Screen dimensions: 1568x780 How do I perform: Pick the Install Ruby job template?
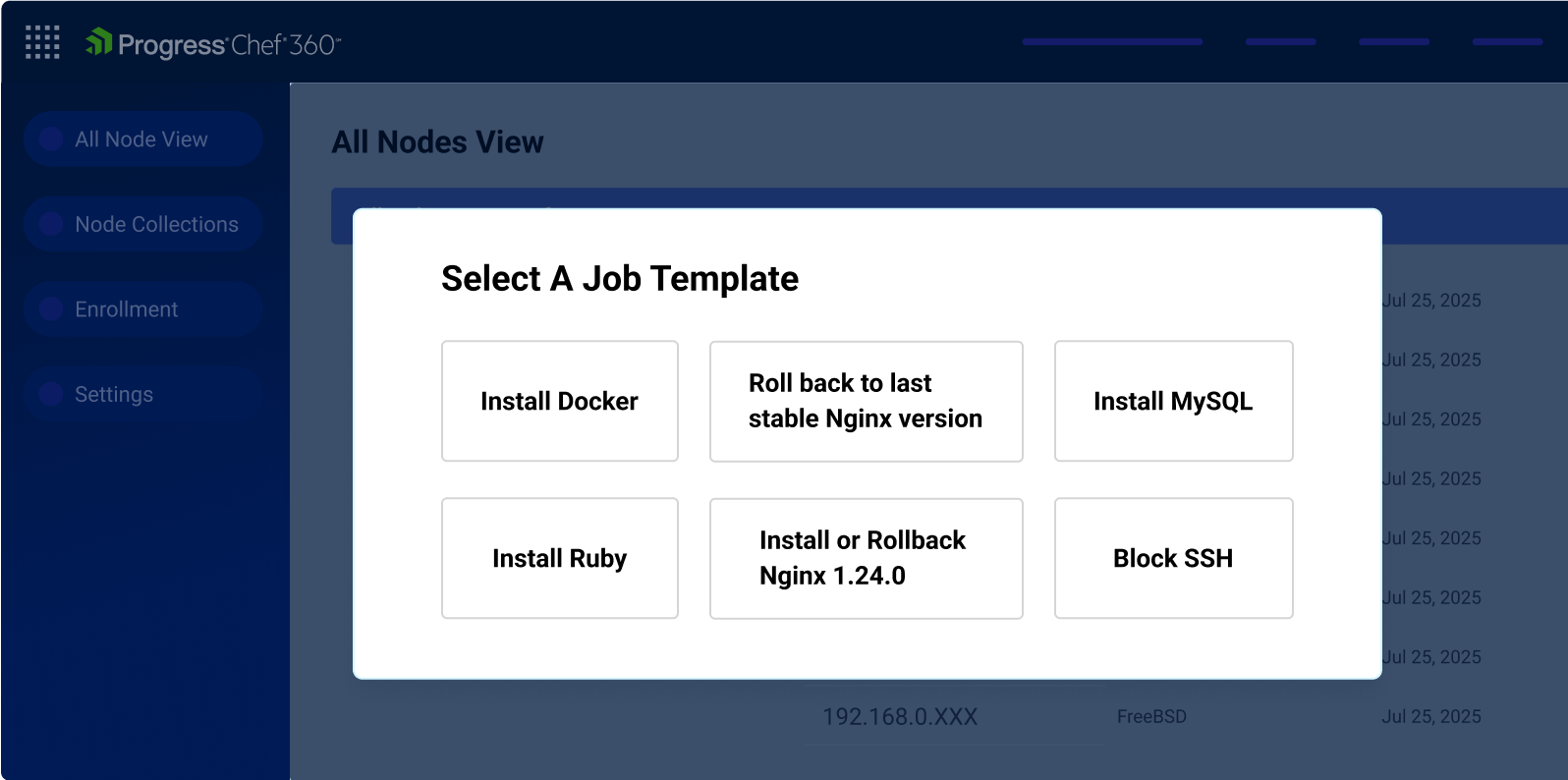coord(560,558)
